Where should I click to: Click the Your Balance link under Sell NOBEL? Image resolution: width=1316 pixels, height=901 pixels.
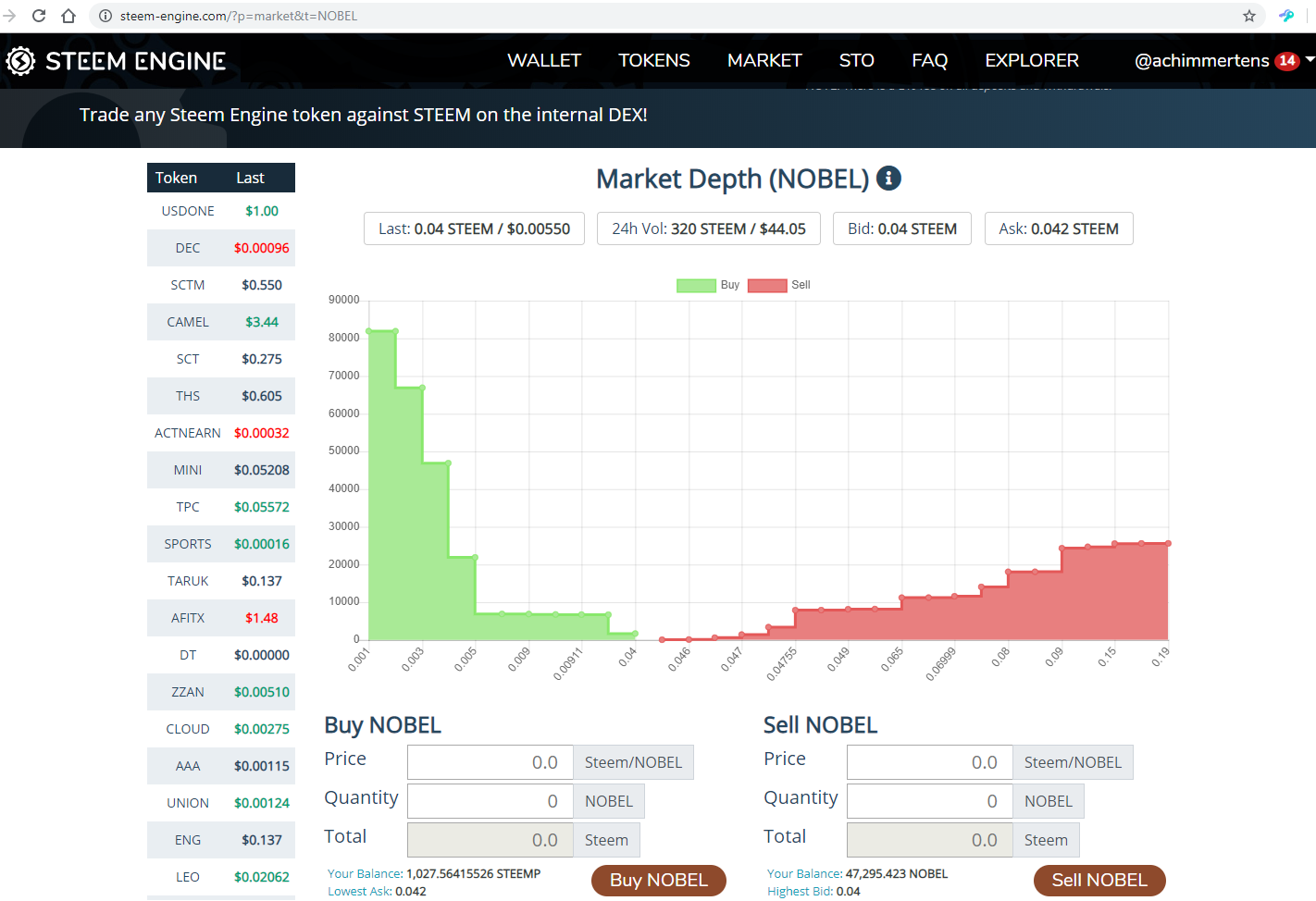tap(803, 873)
